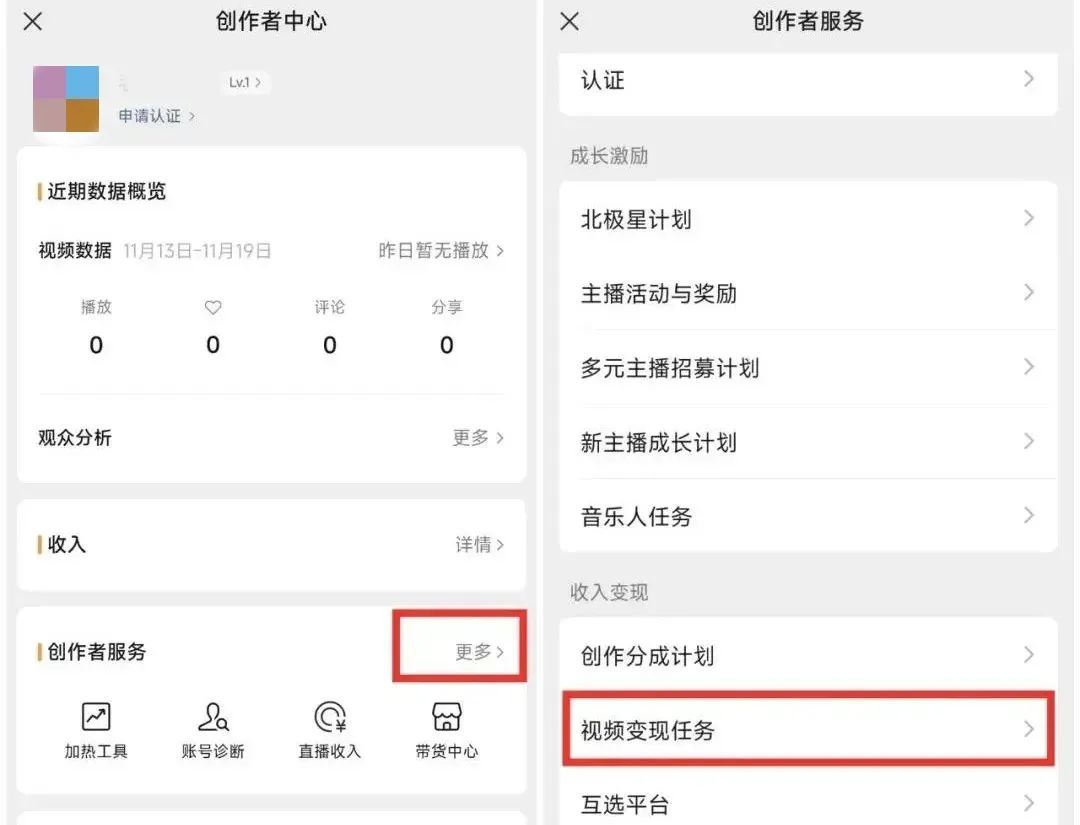
Task: Click chevron on 主播活动与奖励 row
Action: [1028, 293]
